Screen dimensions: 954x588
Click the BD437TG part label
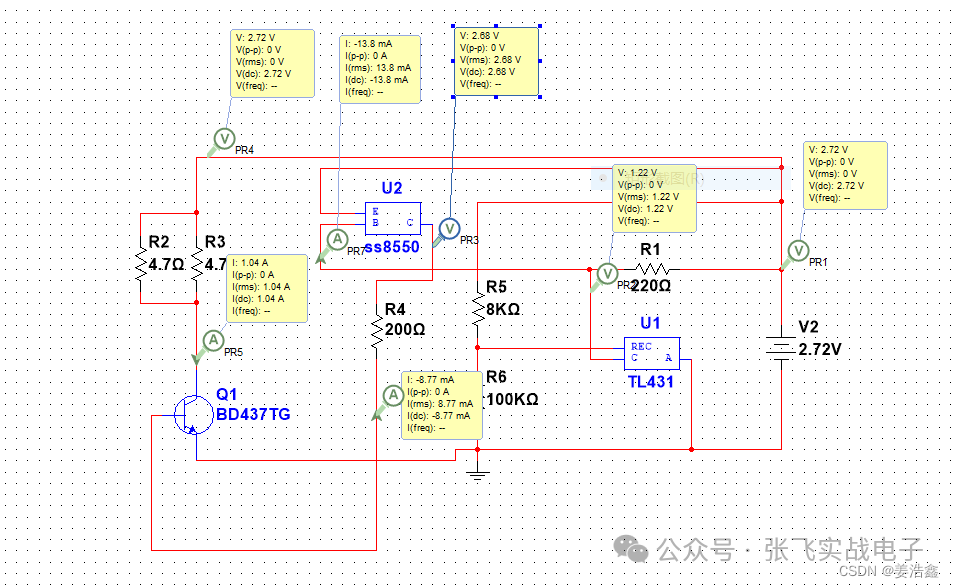[x=253, y=415]
